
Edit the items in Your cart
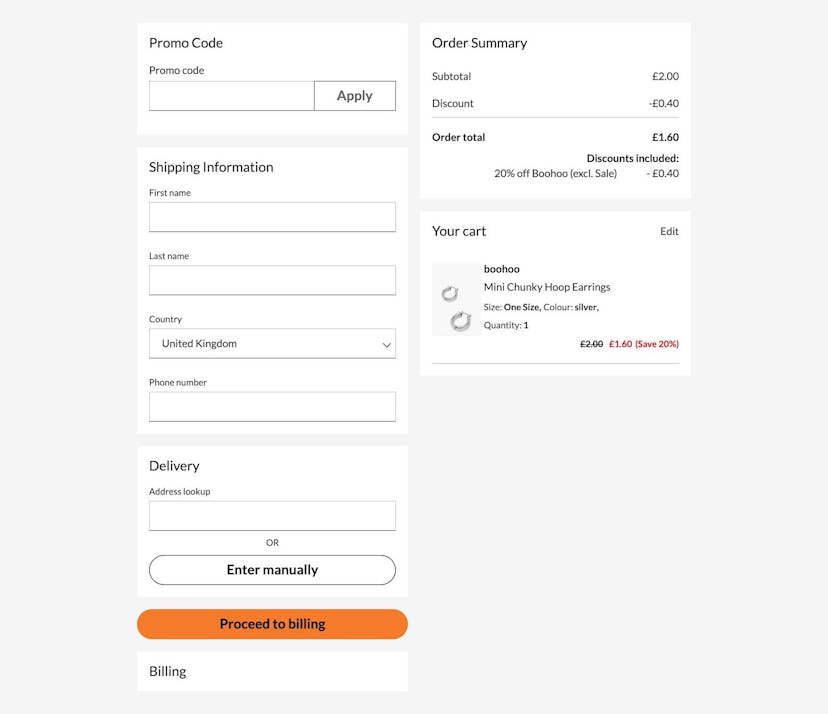[x=669, y=231]
